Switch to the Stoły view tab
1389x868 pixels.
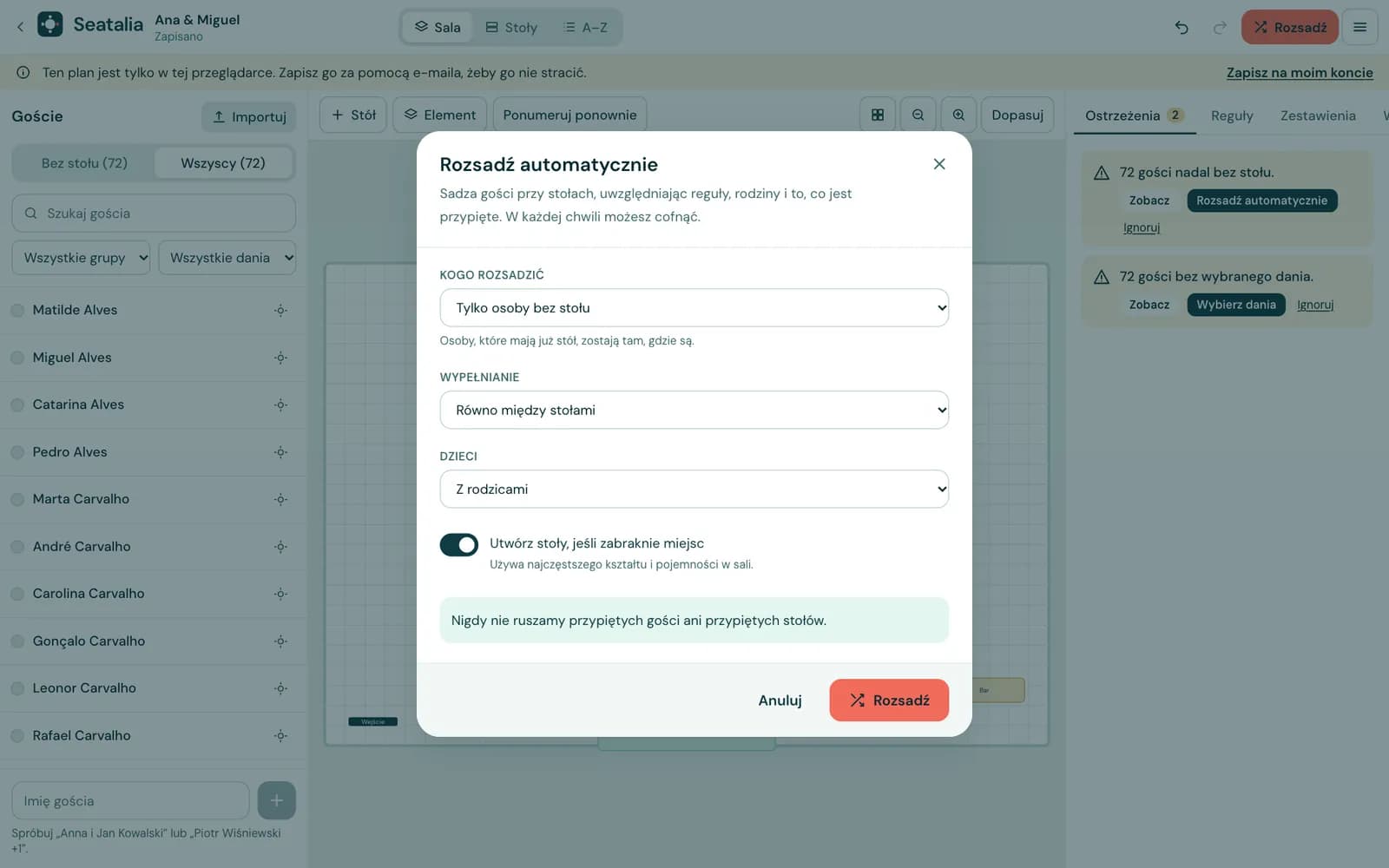[x=511, y=28]
